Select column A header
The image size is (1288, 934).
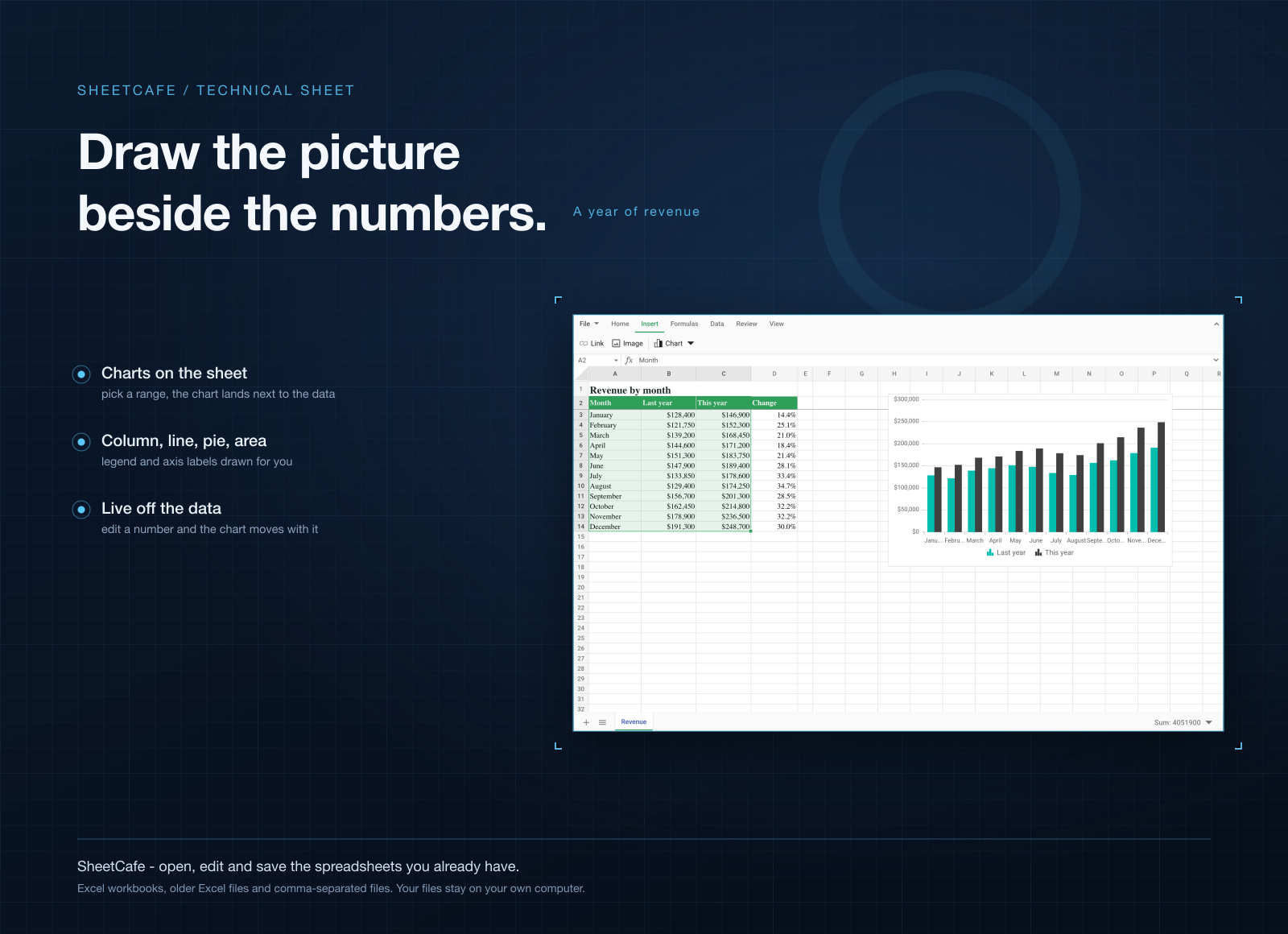click(x=615, y=374)
